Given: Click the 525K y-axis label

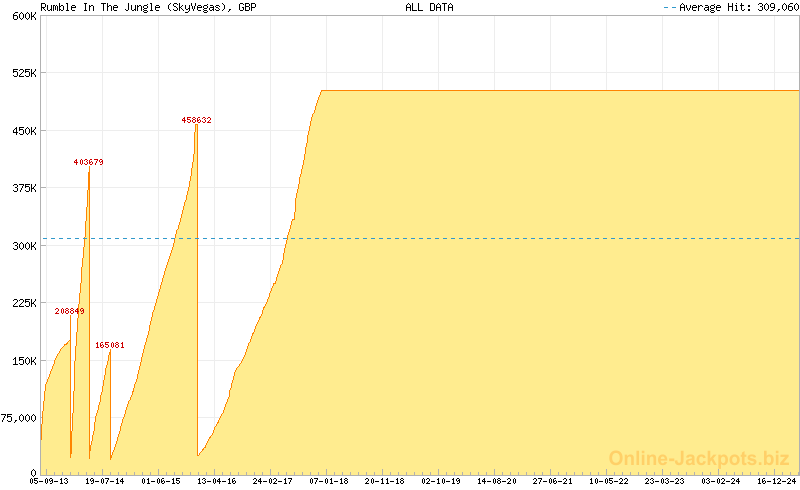Looking at the screenshot, I should 23,74.
